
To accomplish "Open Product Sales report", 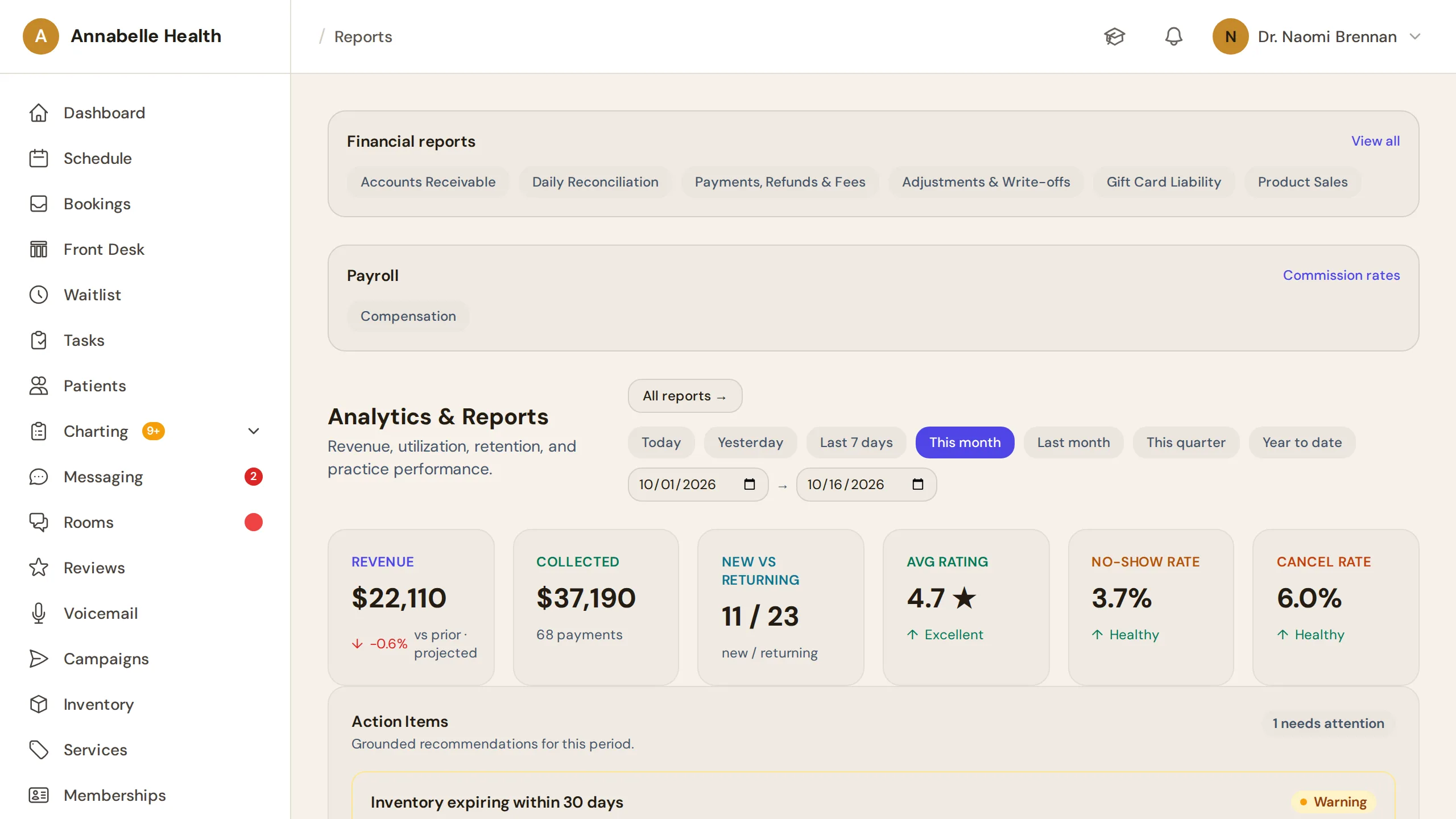I will pos(1302,182).
